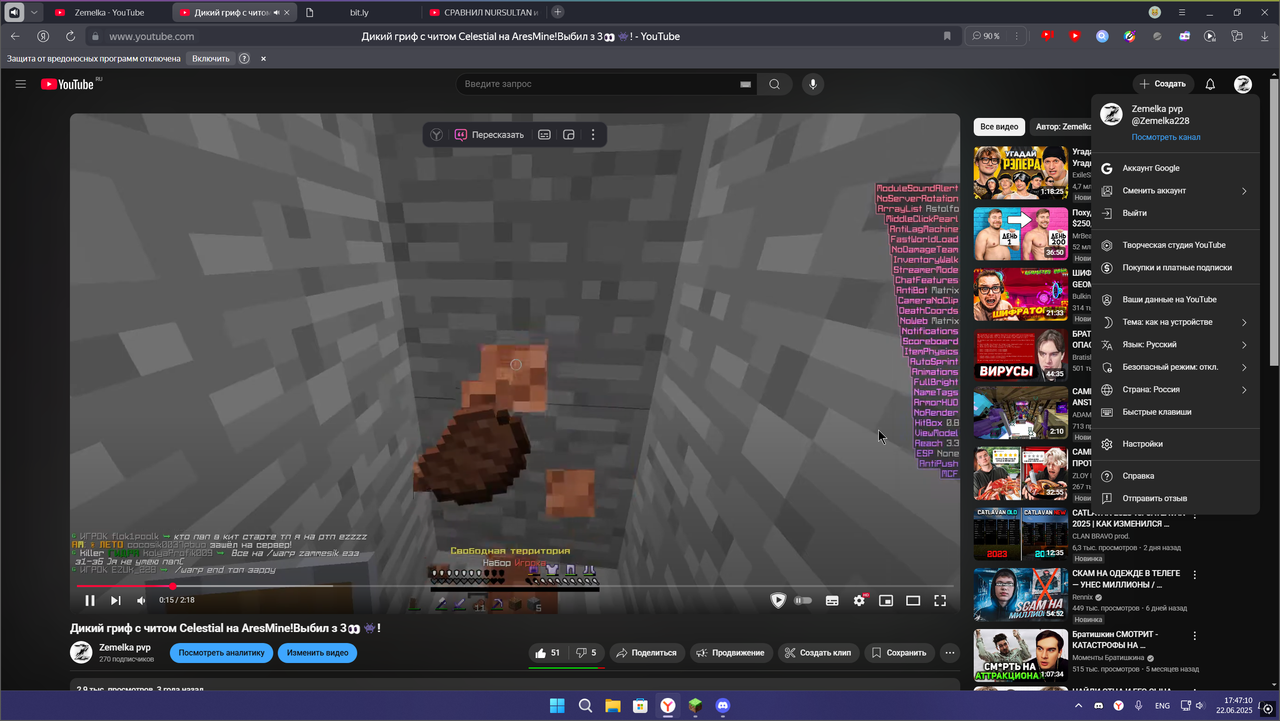1280x721 pixels.
Task: Click Изменить видео button
Action: 317,653
